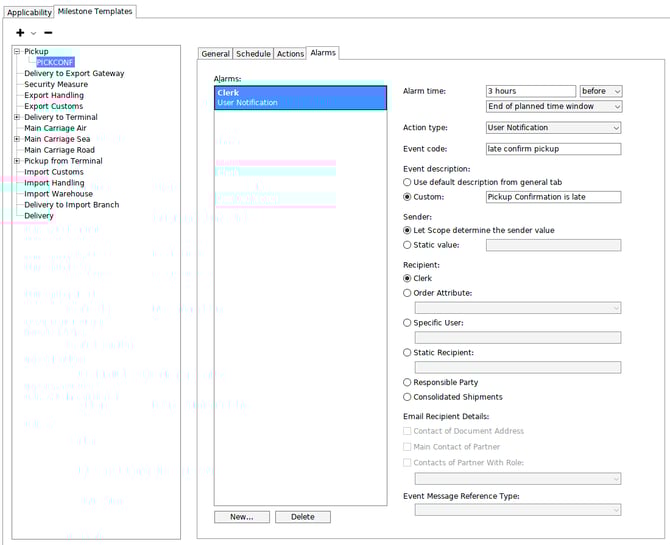The width and height of the screenshot is (670, 545).
Task: Expand the Main Carriage Sea node
Action: pos(17,139)
